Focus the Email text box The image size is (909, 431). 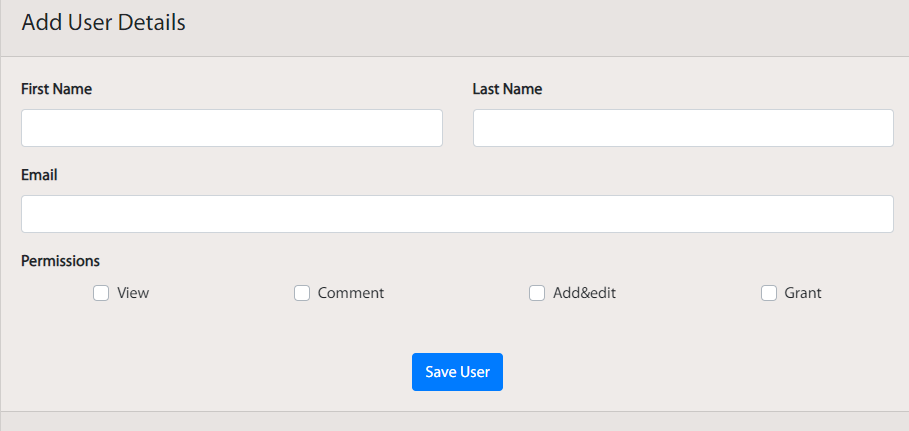click(x=457, y=214)
